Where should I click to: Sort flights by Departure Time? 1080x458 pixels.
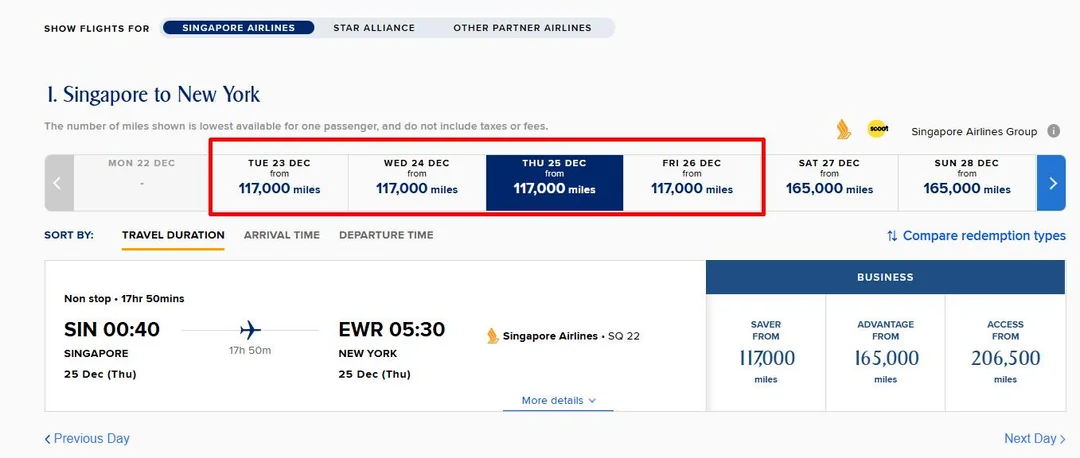pyautogui.click(x=386, y=235)
